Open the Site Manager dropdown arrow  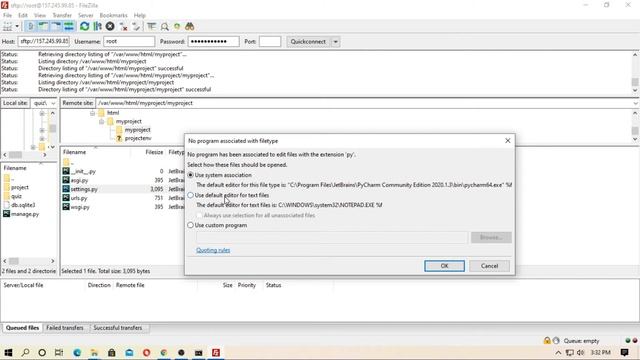17,27
